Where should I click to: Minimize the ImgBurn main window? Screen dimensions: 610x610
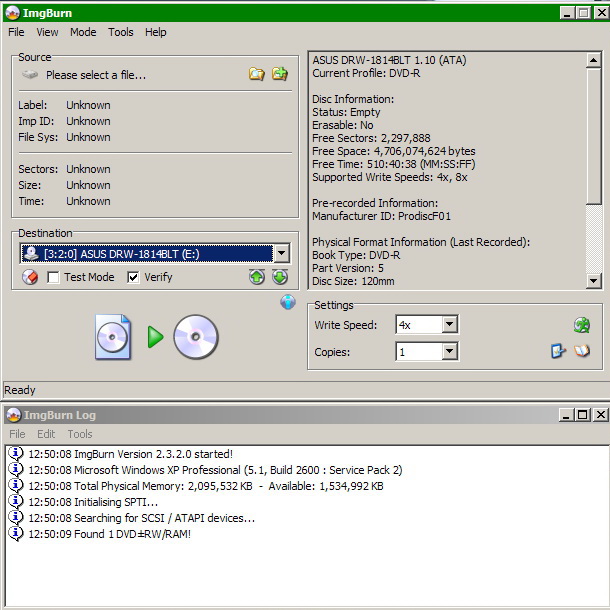pos(567,13)
